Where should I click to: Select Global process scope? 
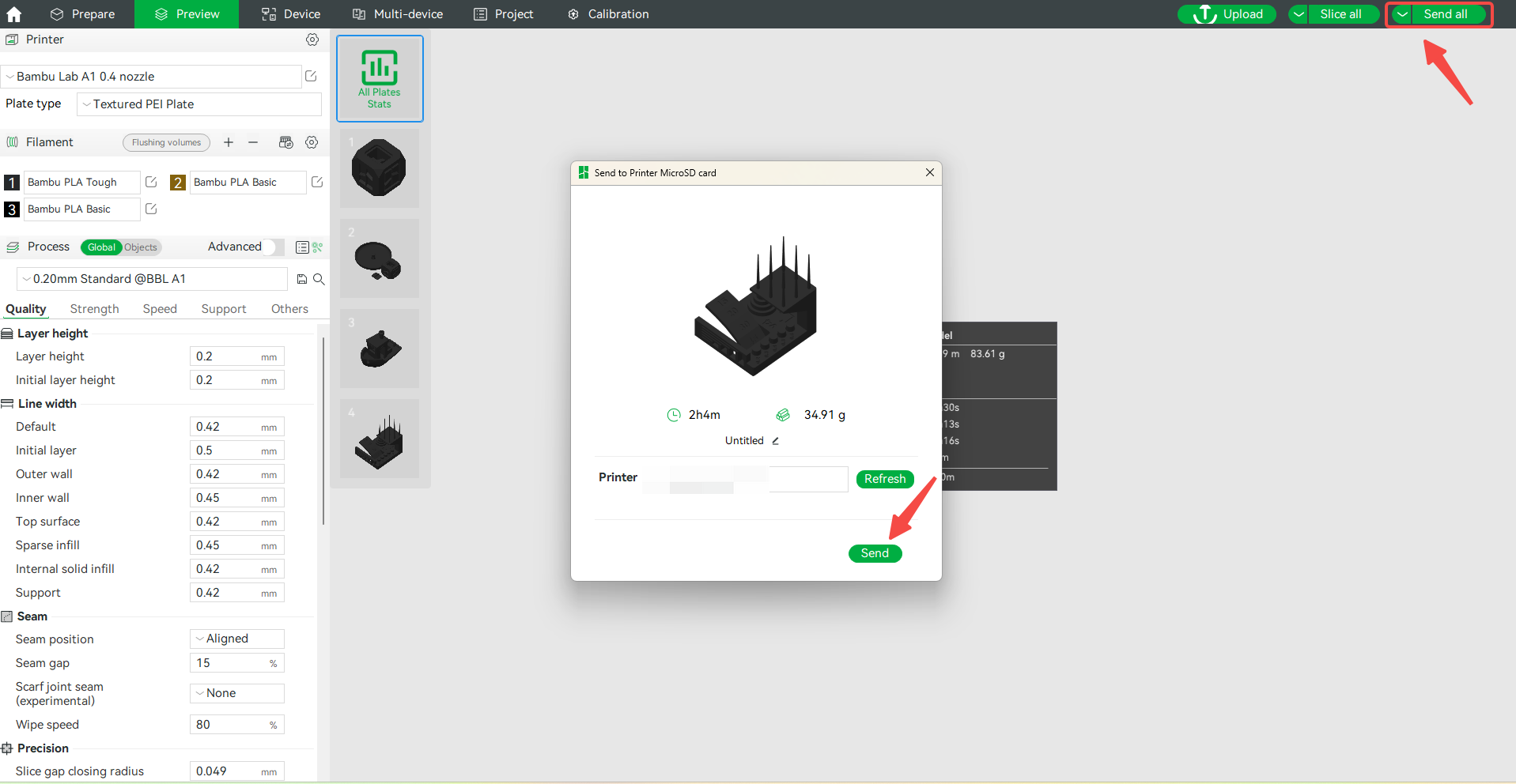coord(101,247)
